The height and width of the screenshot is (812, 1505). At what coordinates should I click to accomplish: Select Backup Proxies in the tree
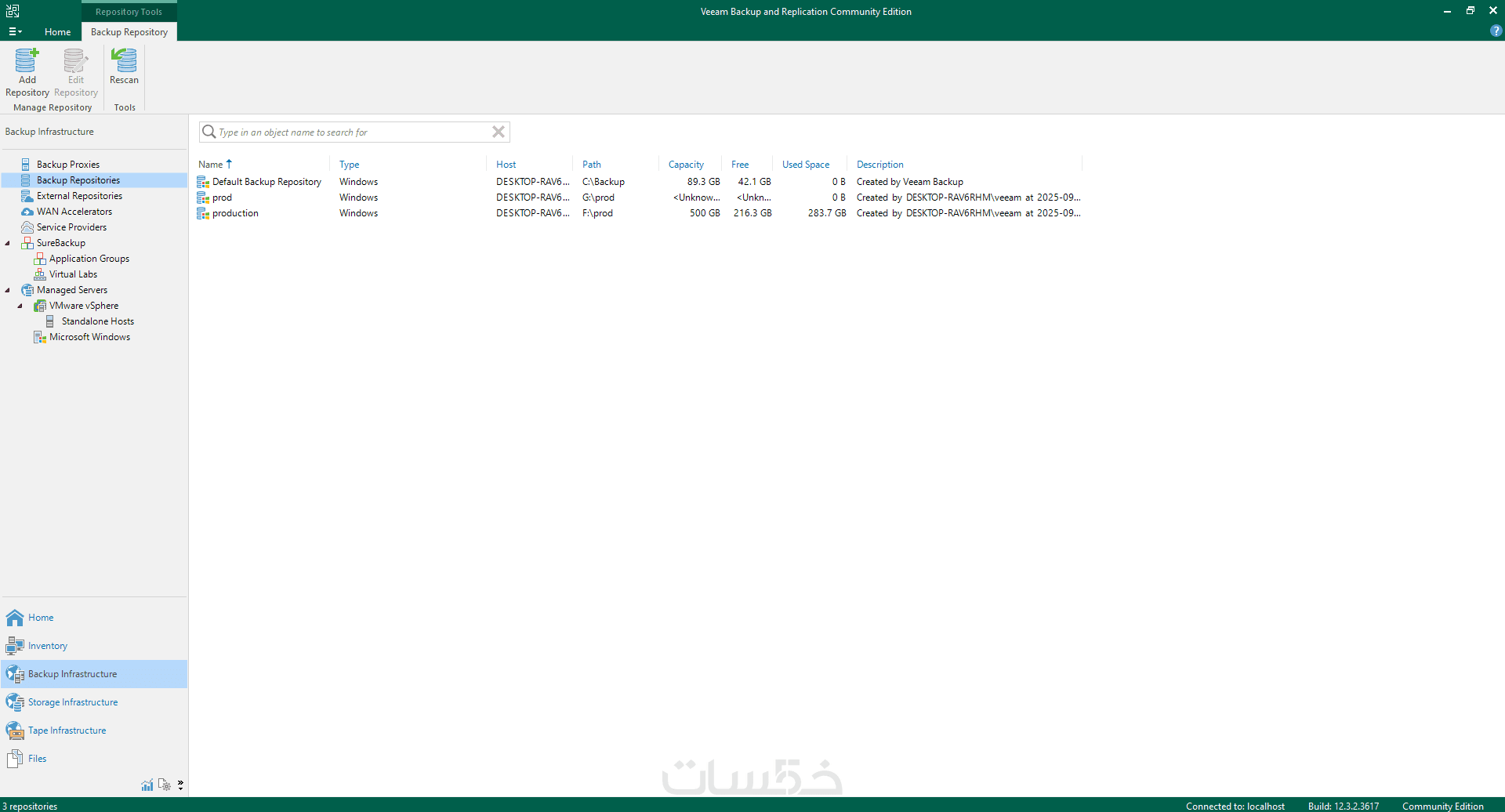point(68,165)
